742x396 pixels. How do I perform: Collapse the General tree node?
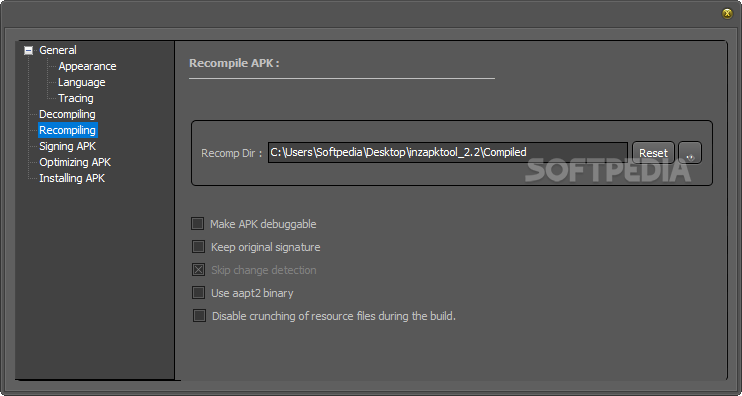click(29, 50)
